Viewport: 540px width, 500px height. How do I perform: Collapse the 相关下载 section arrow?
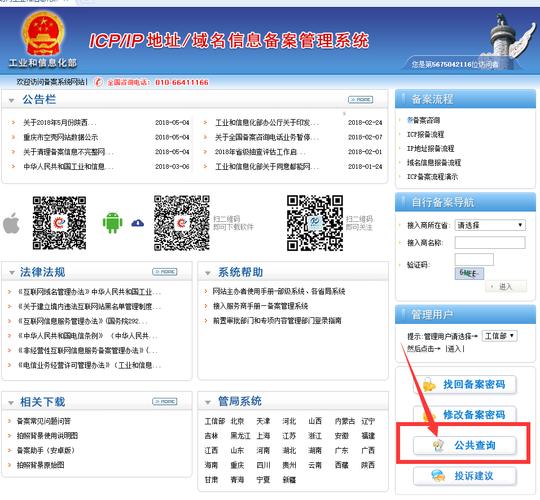click(11, 403)
